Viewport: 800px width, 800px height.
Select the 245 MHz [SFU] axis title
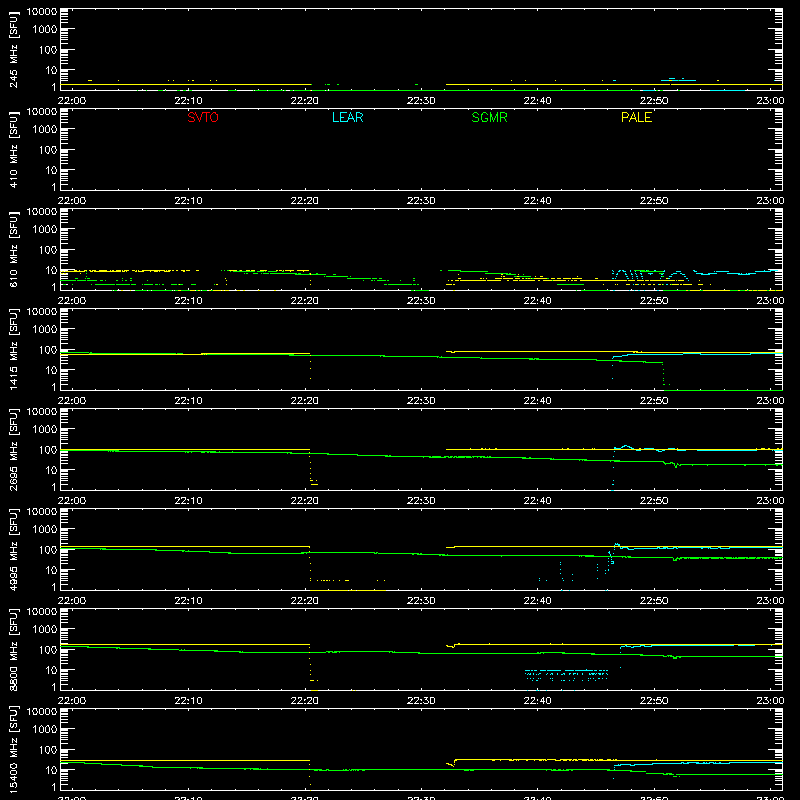[x=14, y=49]
